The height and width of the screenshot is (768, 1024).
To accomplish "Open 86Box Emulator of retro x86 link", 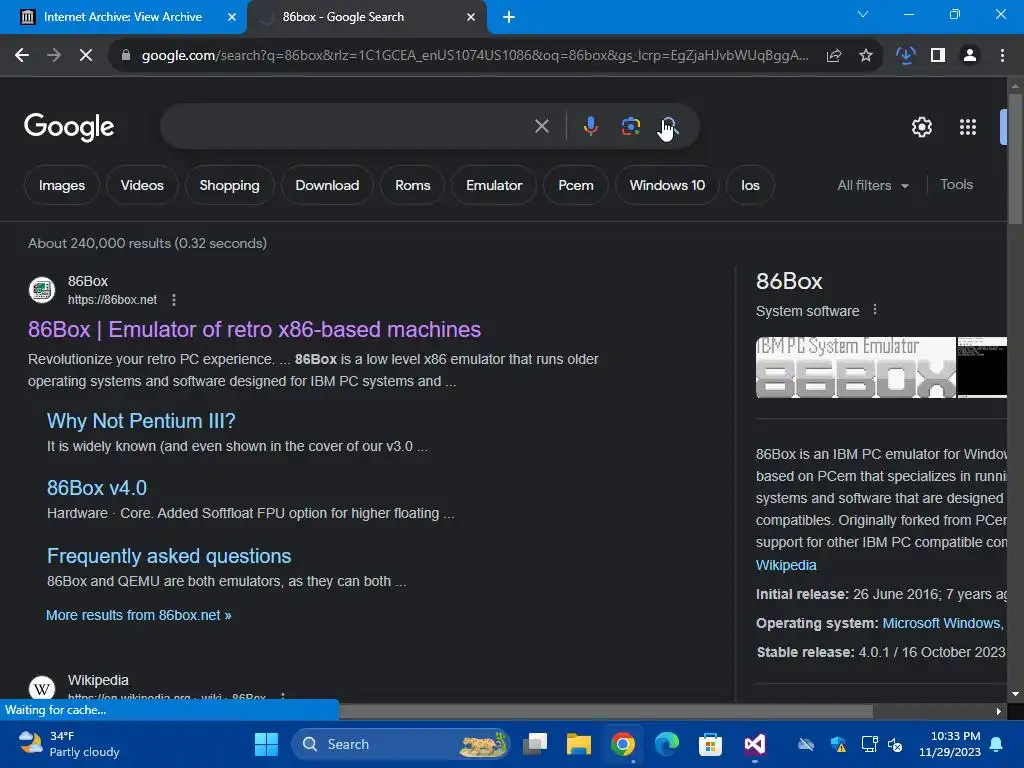I will pyautogui.click(x=254, y=330).
